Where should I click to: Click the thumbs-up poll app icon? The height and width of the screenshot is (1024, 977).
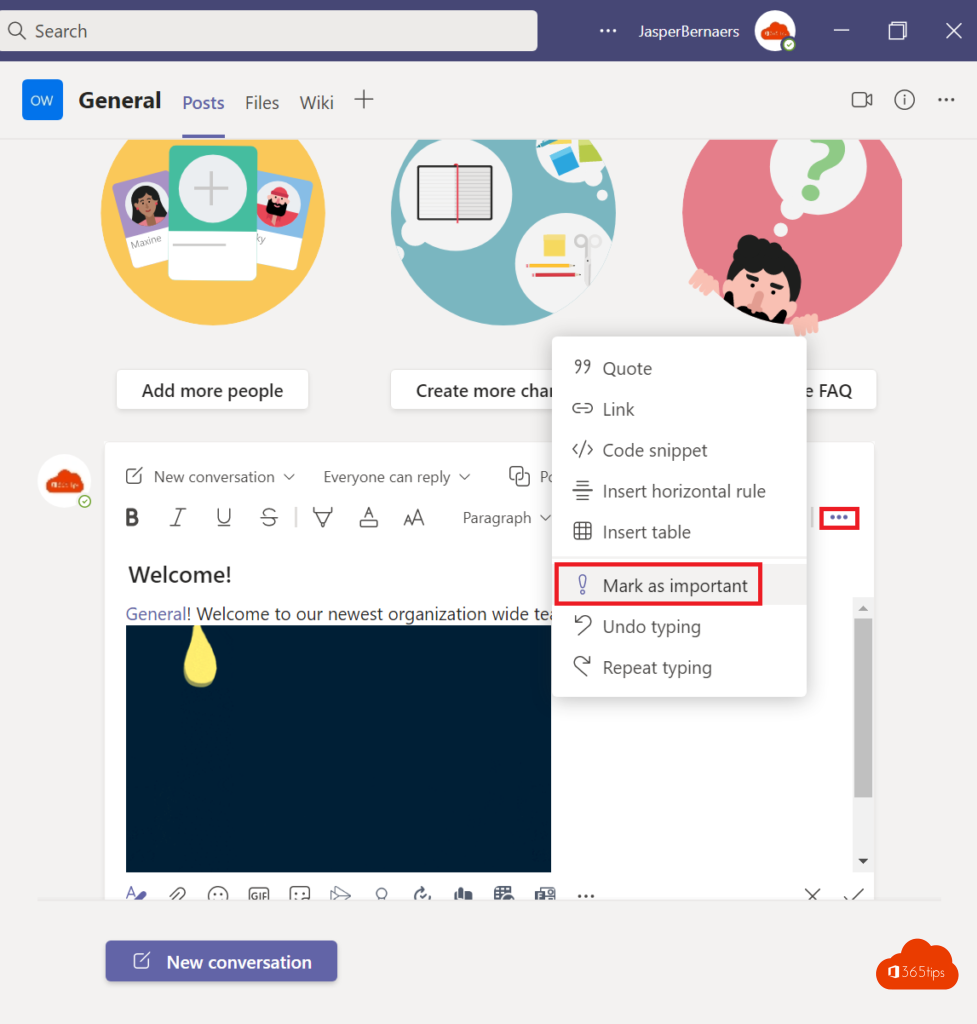[x=463, y=893]
